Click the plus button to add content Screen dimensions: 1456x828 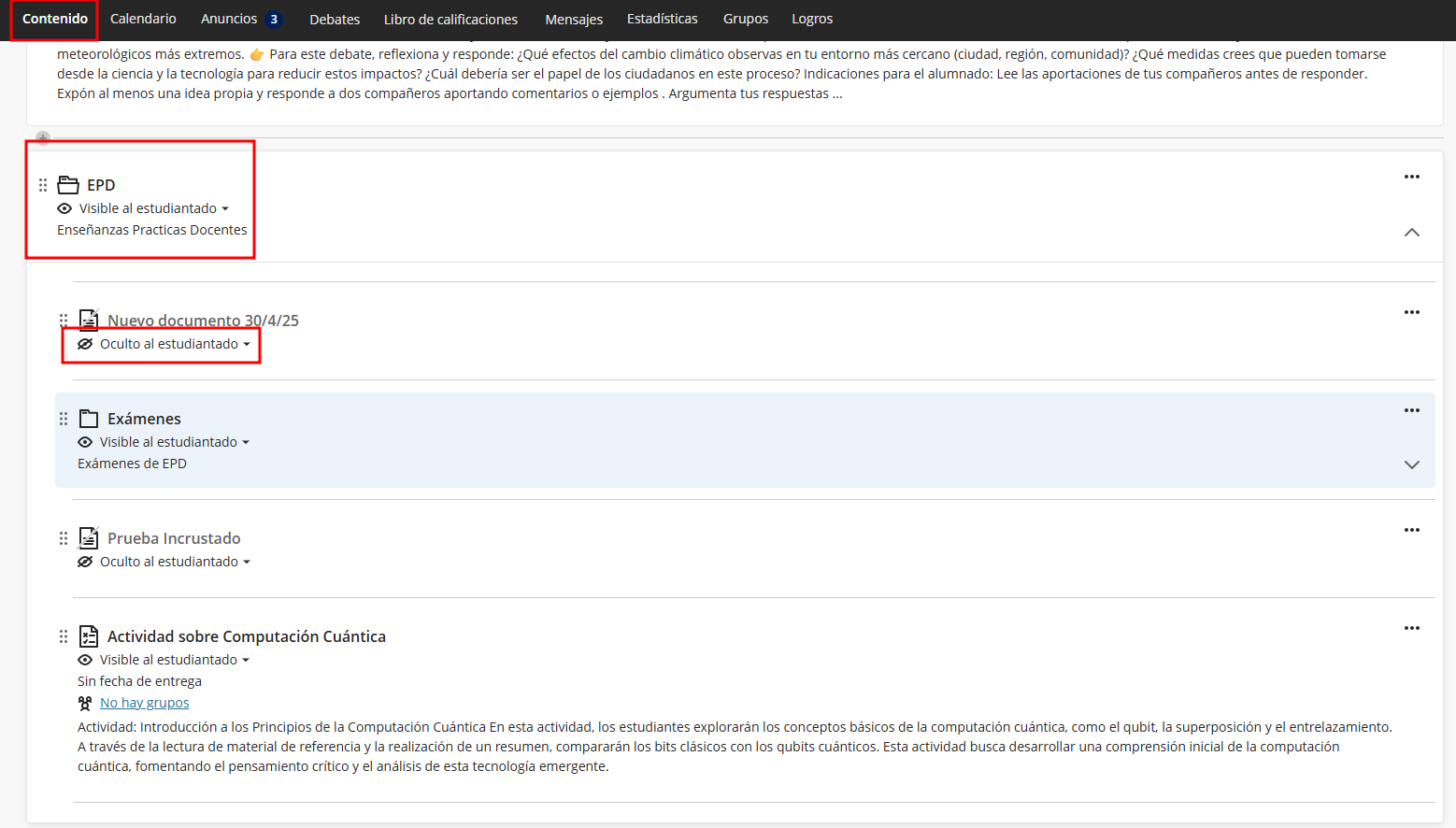pyautogui.click(x=43, y=138)
